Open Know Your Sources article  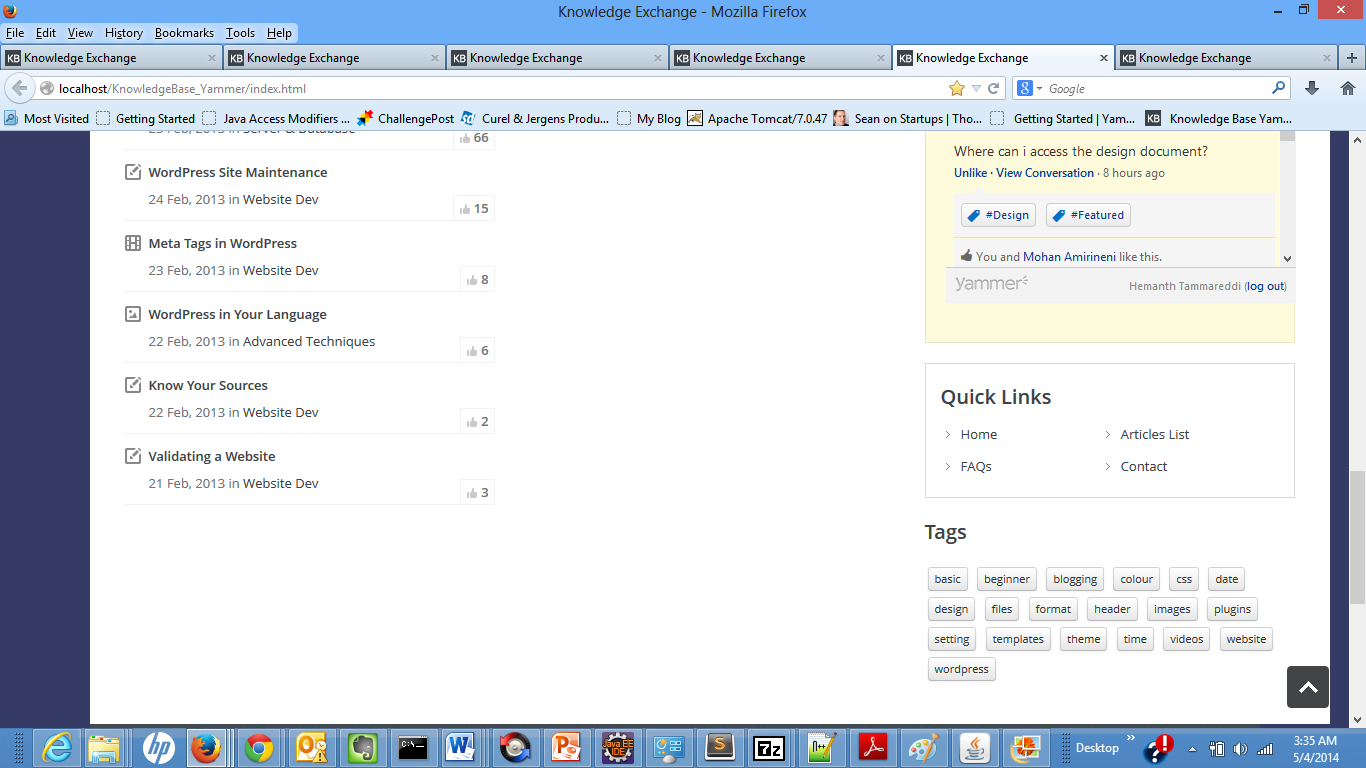(208, 385)
